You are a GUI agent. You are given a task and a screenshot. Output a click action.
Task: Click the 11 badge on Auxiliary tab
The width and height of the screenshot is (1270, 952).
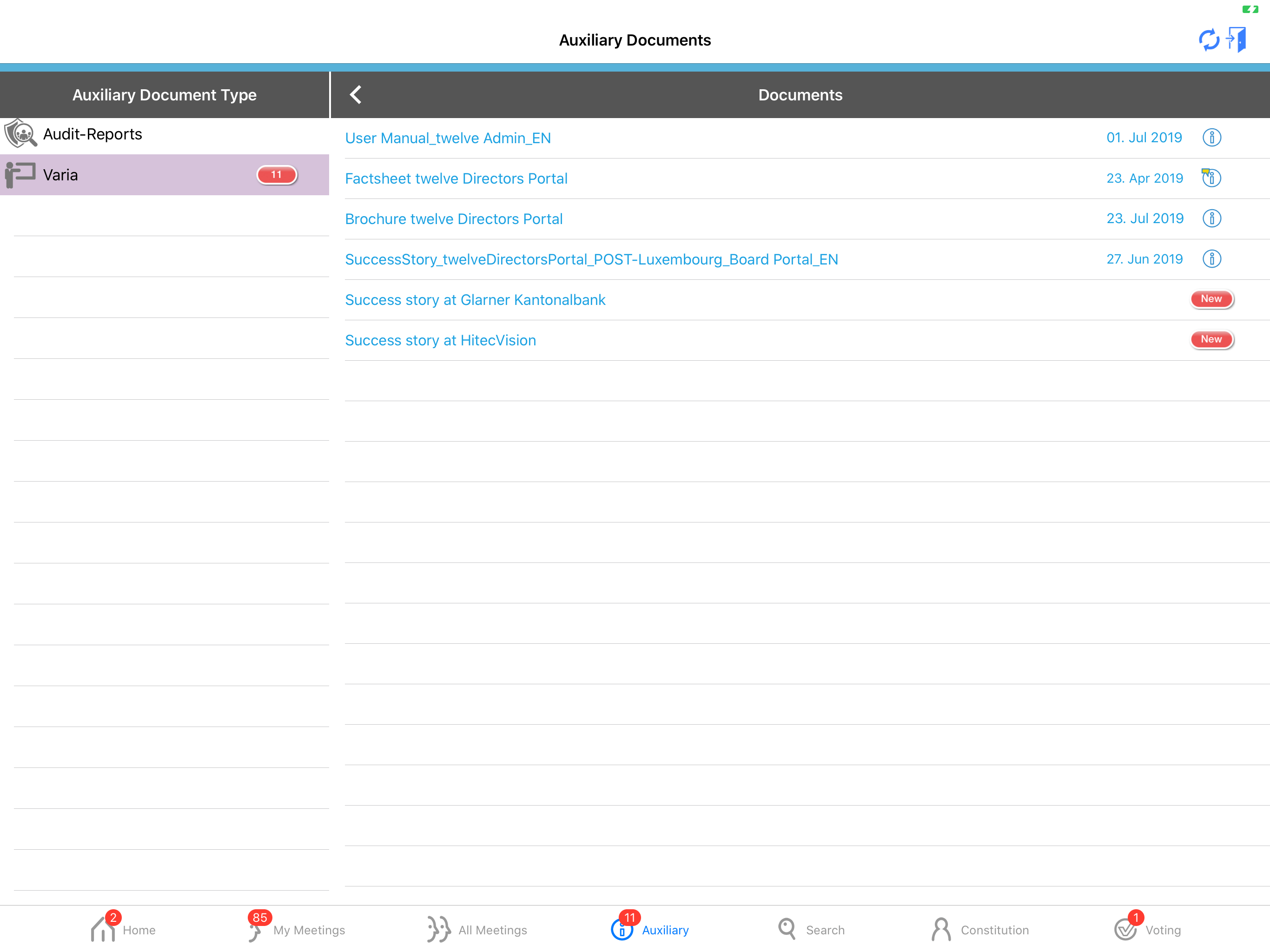click(630, 918)
